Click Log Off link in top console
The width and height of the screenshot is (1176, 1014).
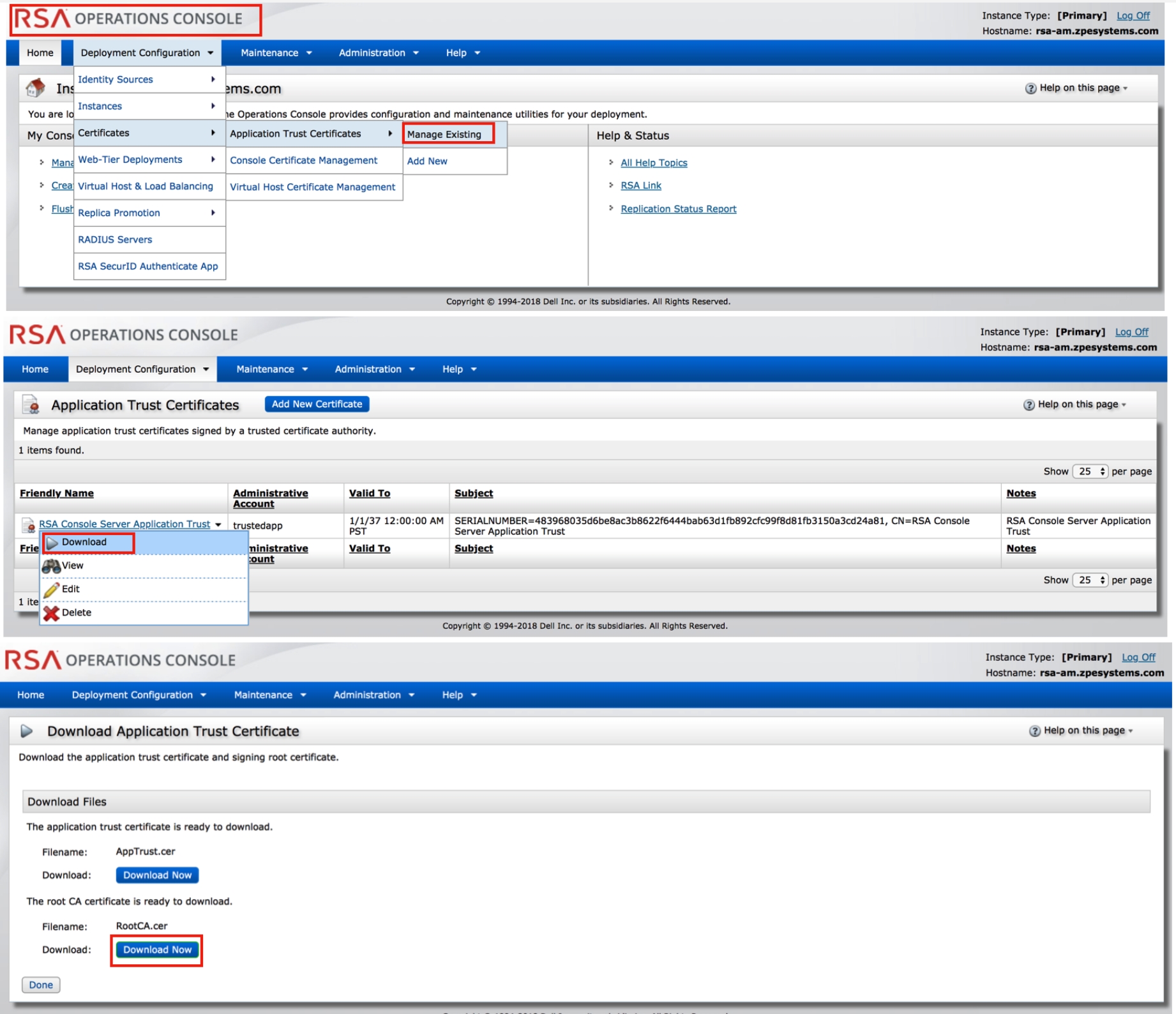click(1133, 16)
